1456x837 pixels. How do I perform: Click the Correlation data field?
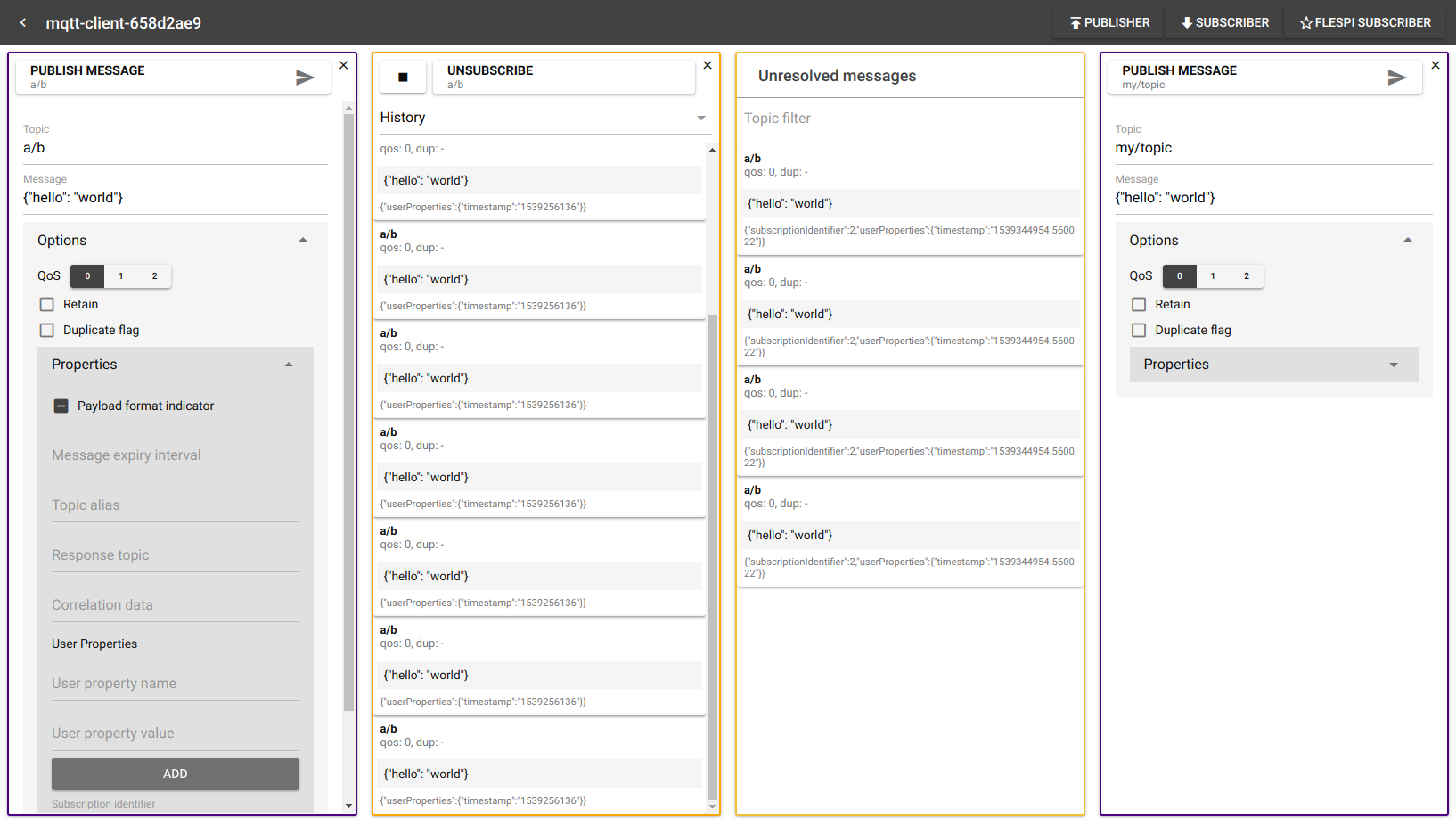(176, 605)
